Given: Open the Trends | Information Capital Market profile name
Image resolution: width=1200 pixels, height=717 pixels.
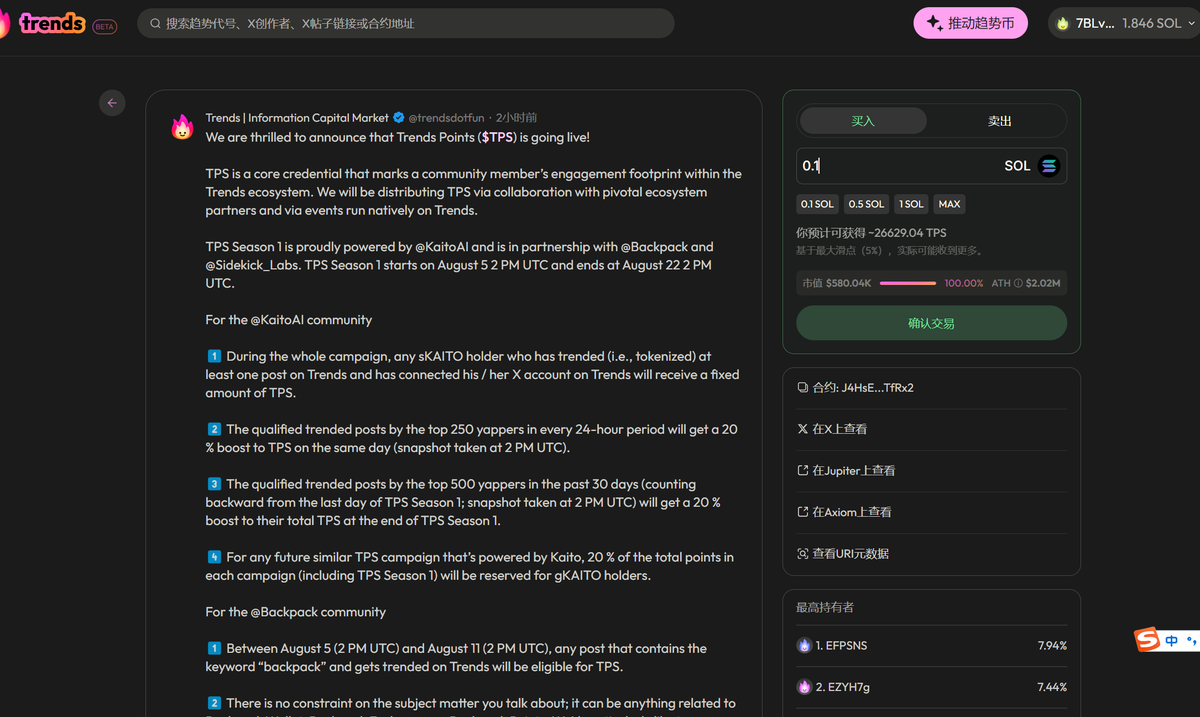Looking at the screenshot, I should click(x=297, y=118).
